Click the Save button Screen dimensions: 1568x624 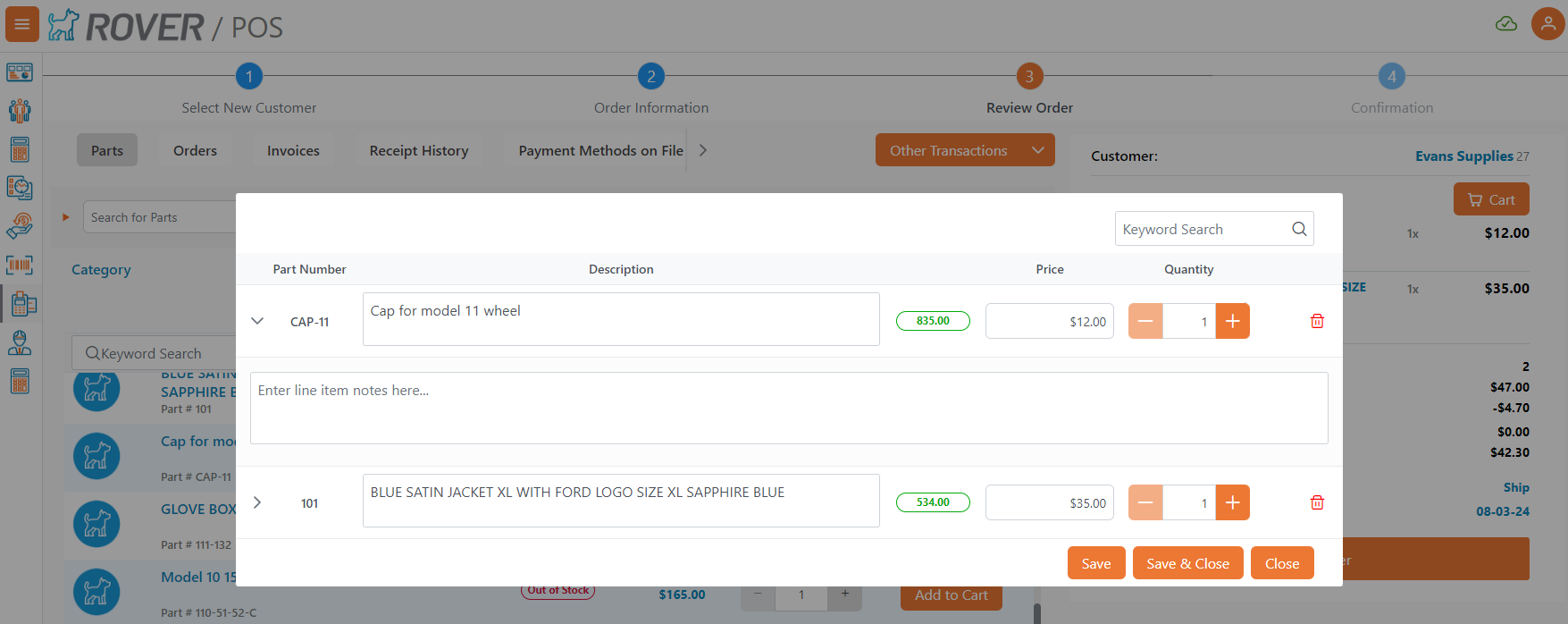coord(1095,563)
